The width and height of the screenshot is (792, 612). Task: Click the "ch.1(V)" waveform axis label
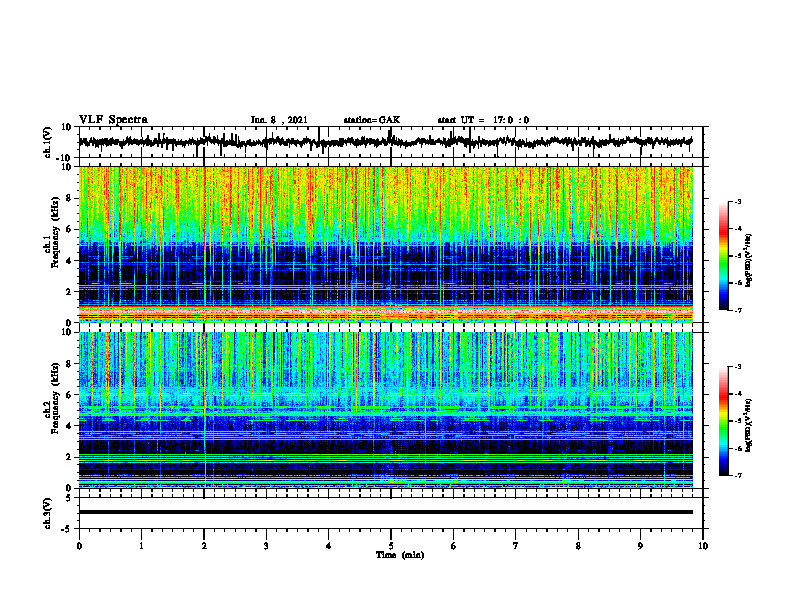click(48, 142)
